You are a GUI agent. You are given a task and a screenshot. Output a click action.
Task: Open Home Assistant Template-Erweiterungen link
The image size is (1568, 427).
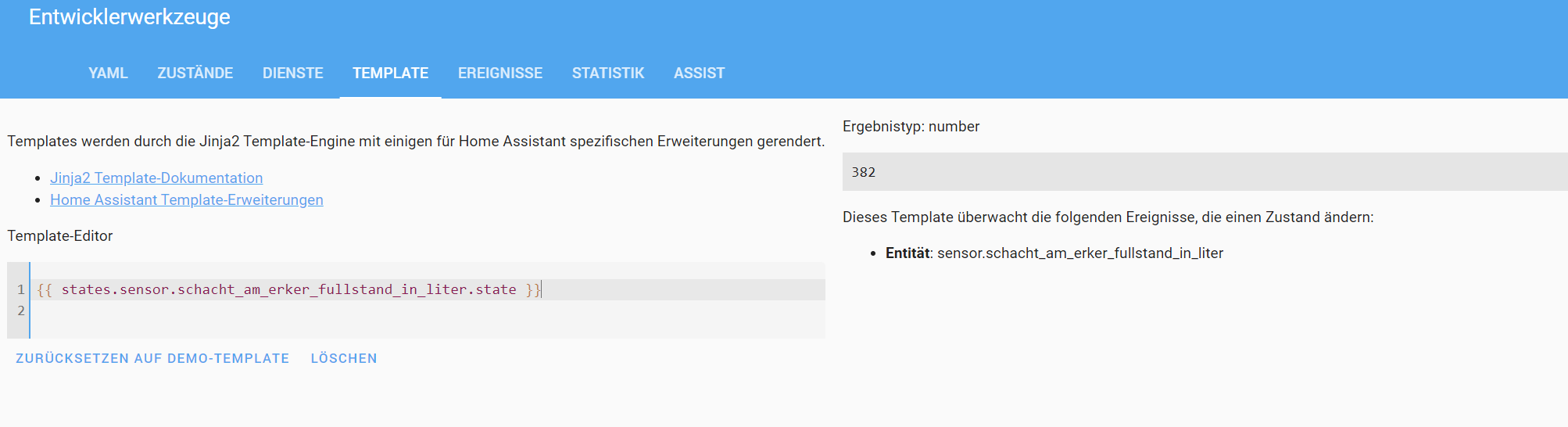coord(187,200)
